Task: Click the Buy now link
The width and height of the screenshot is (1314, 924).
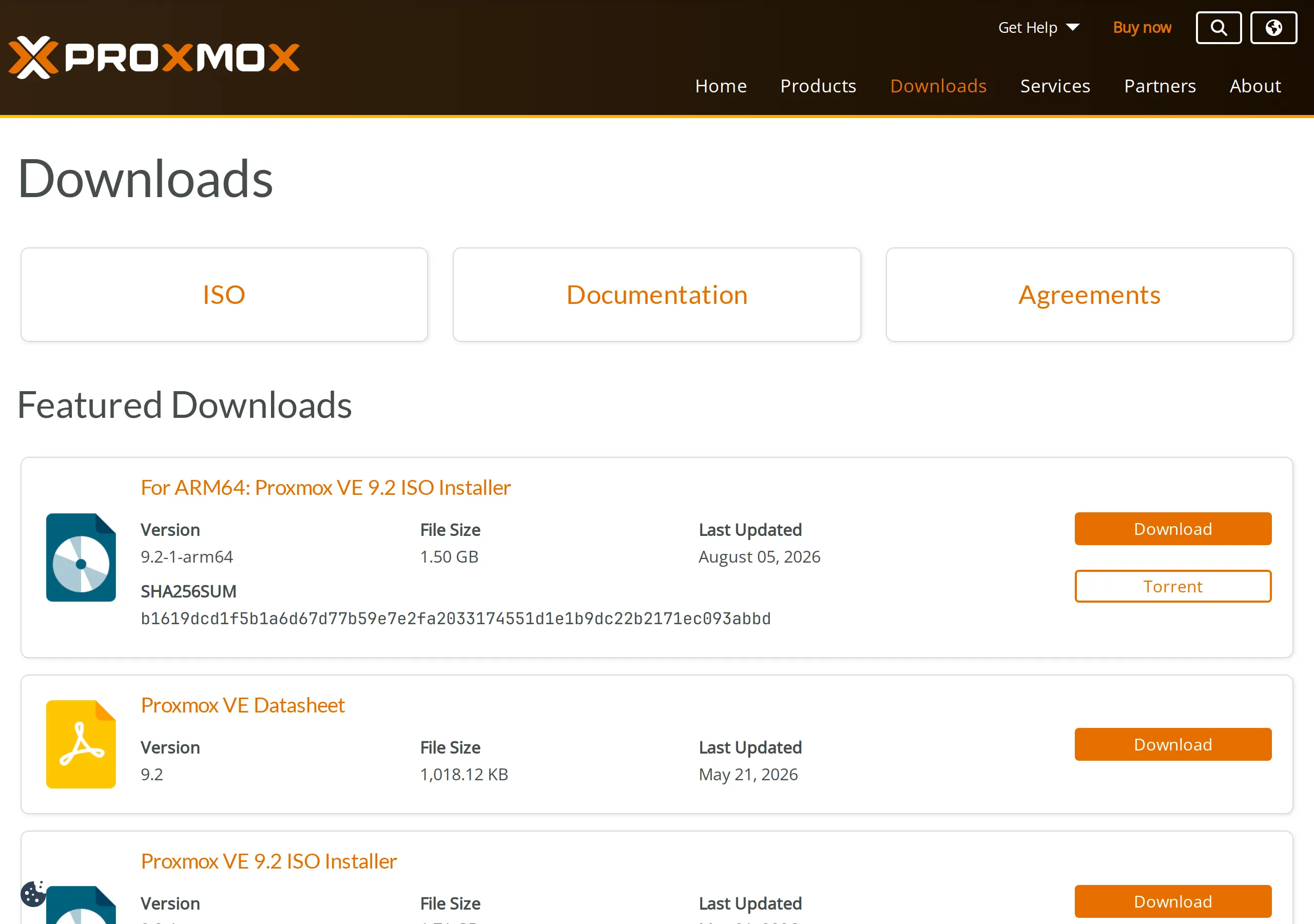Action: tap(1142, 28)
